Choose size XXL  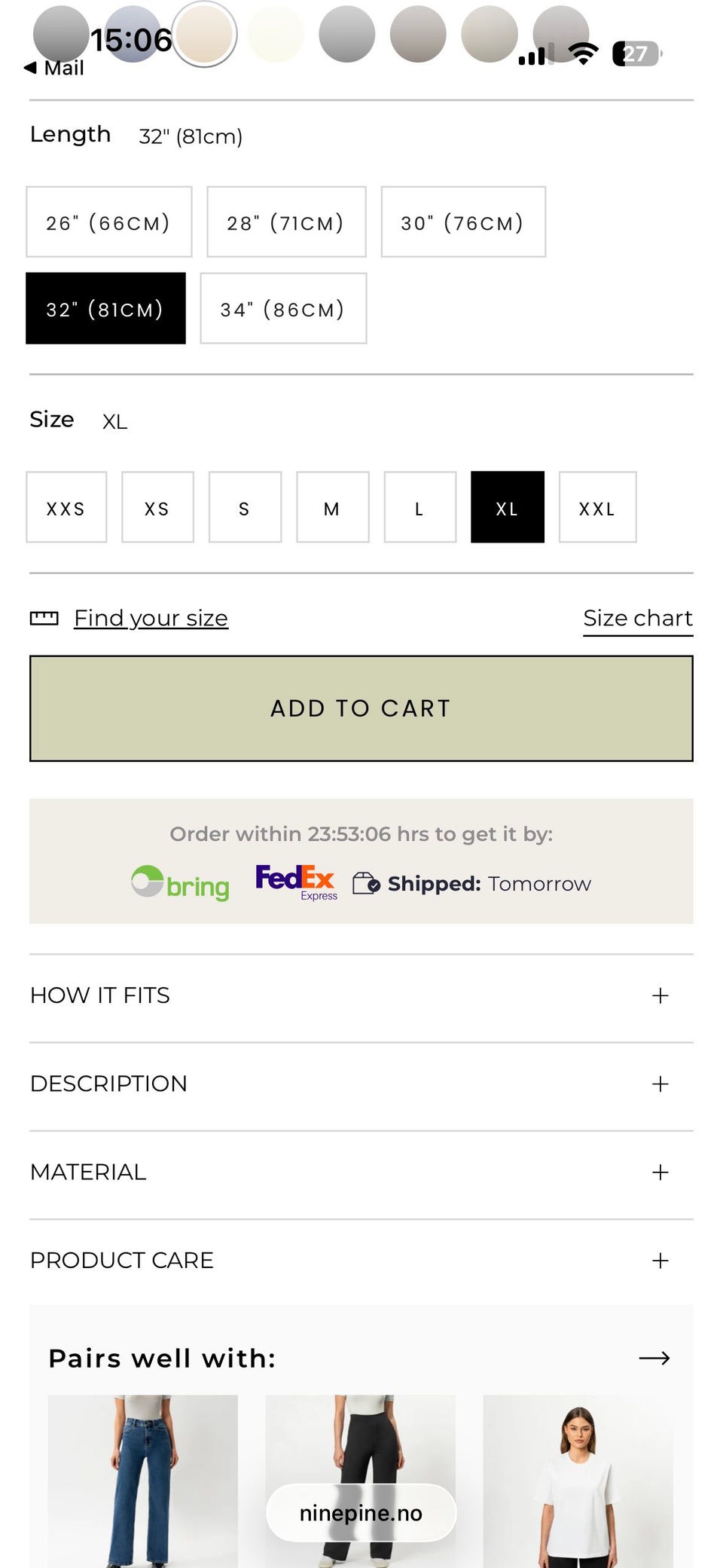tap(597, 508)
